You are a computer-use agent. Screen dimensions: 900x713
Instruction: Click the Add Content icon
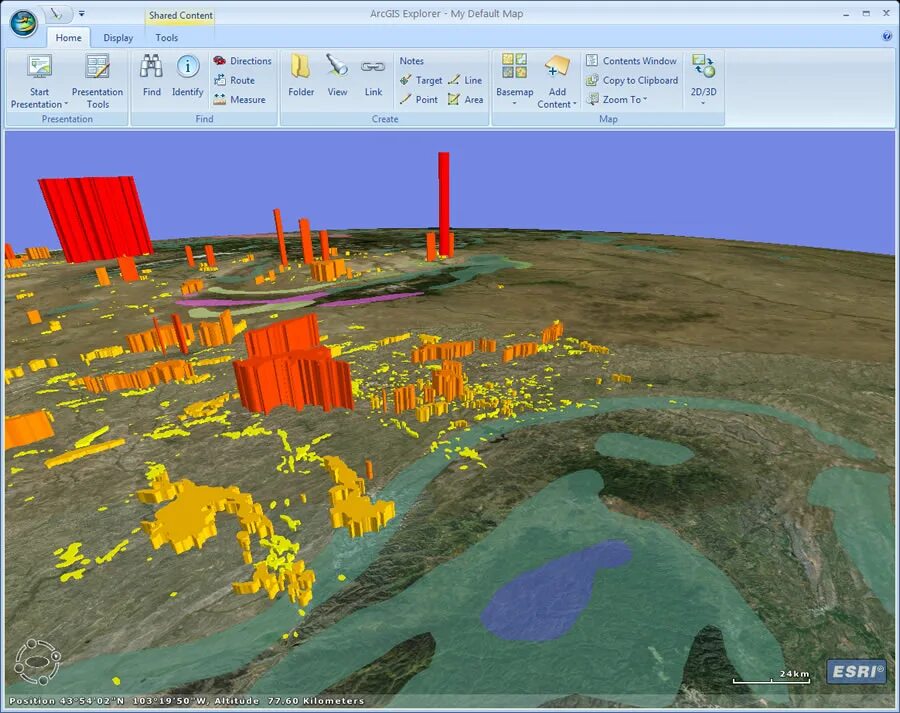click(557, 65)
